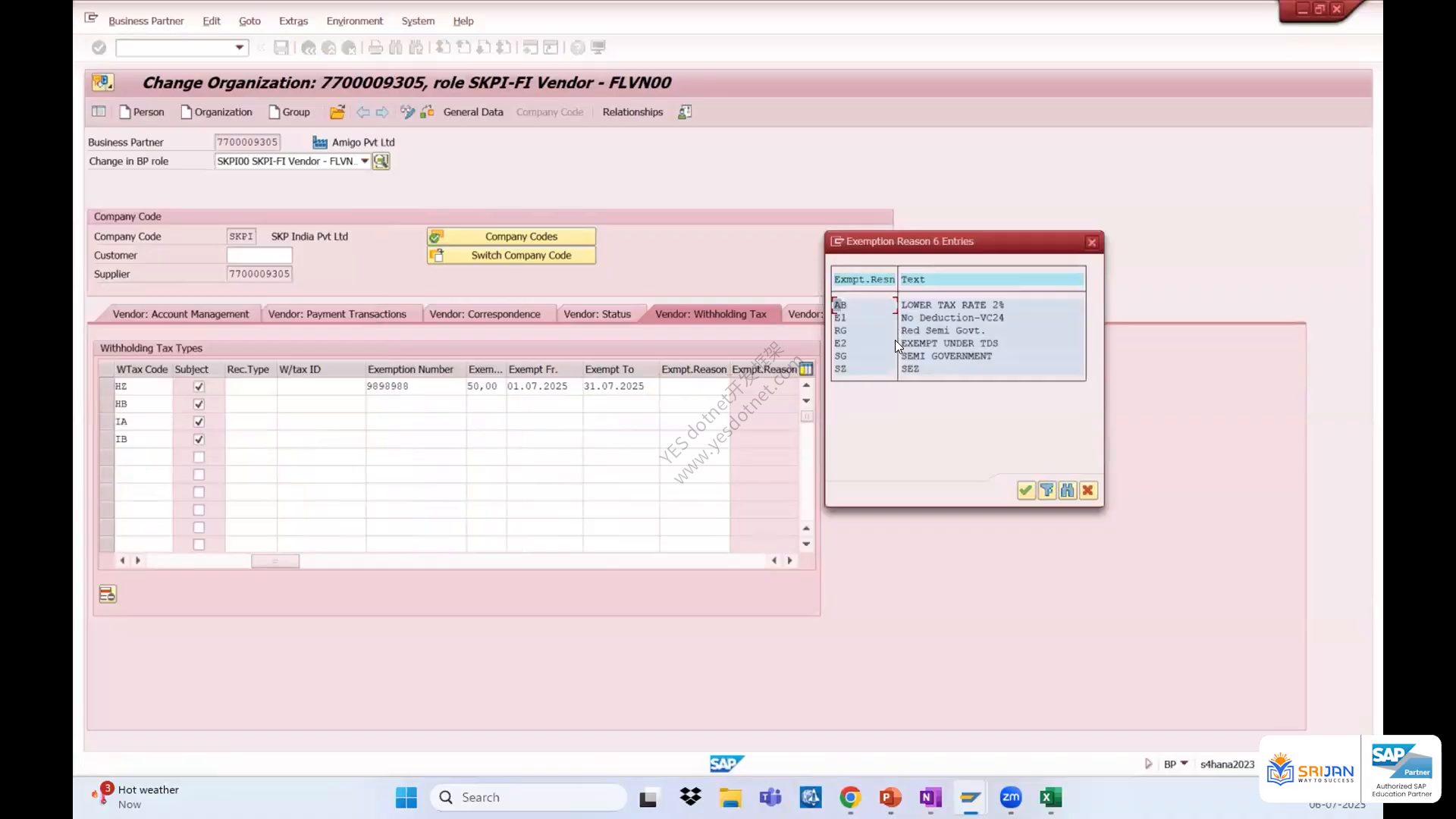Tick the first empty Subject checkbox
This screenshot has height=819, width=1456.
pyautogui.click(x=199, y=457)
